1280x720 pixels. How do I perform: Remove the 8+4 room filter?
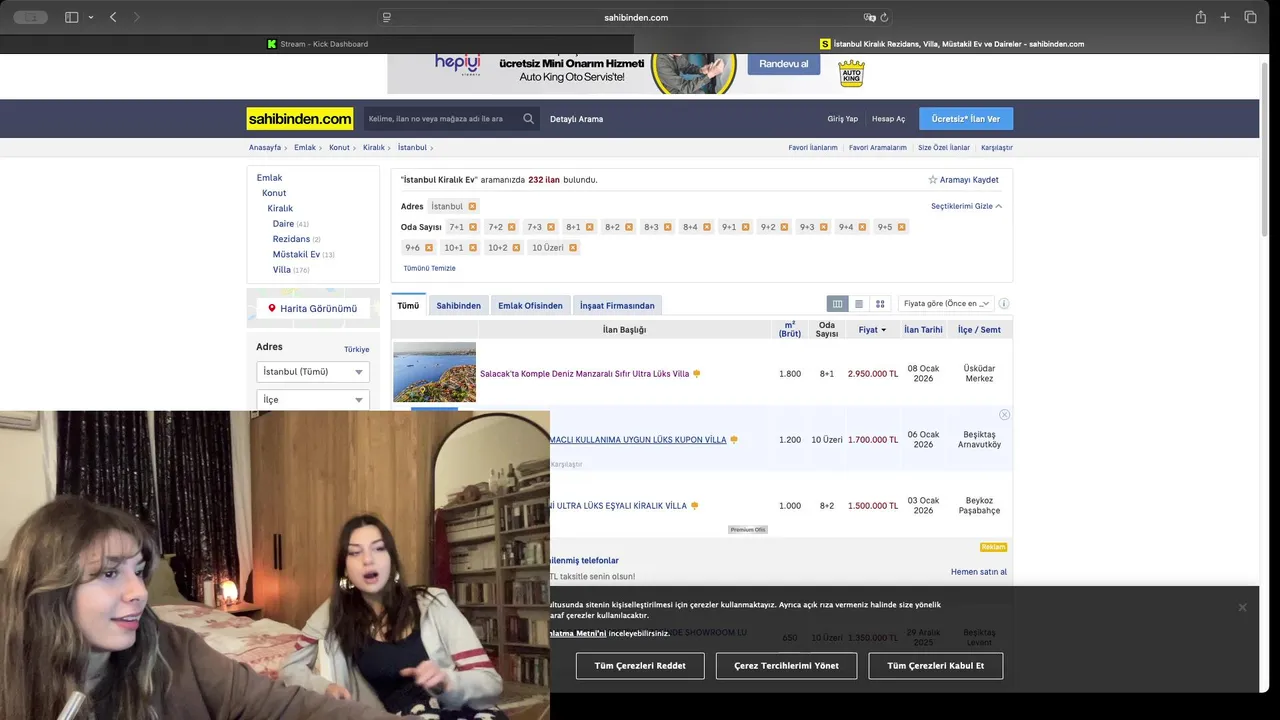pos(707,227)
